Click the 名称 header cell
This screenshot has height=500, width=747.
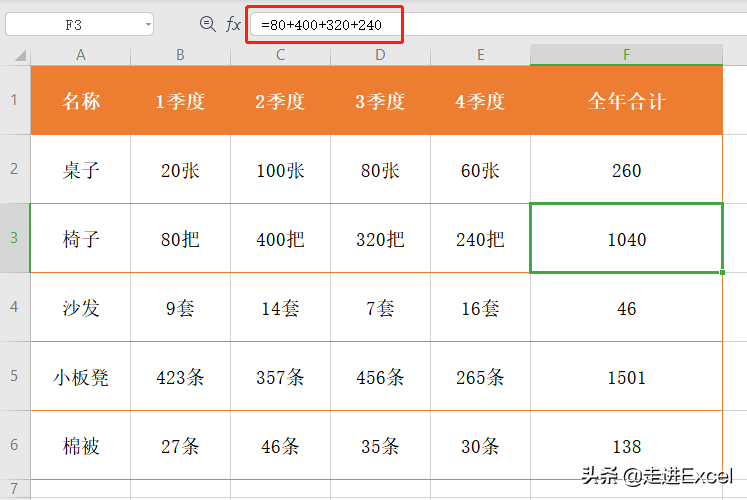click(81, 100)
